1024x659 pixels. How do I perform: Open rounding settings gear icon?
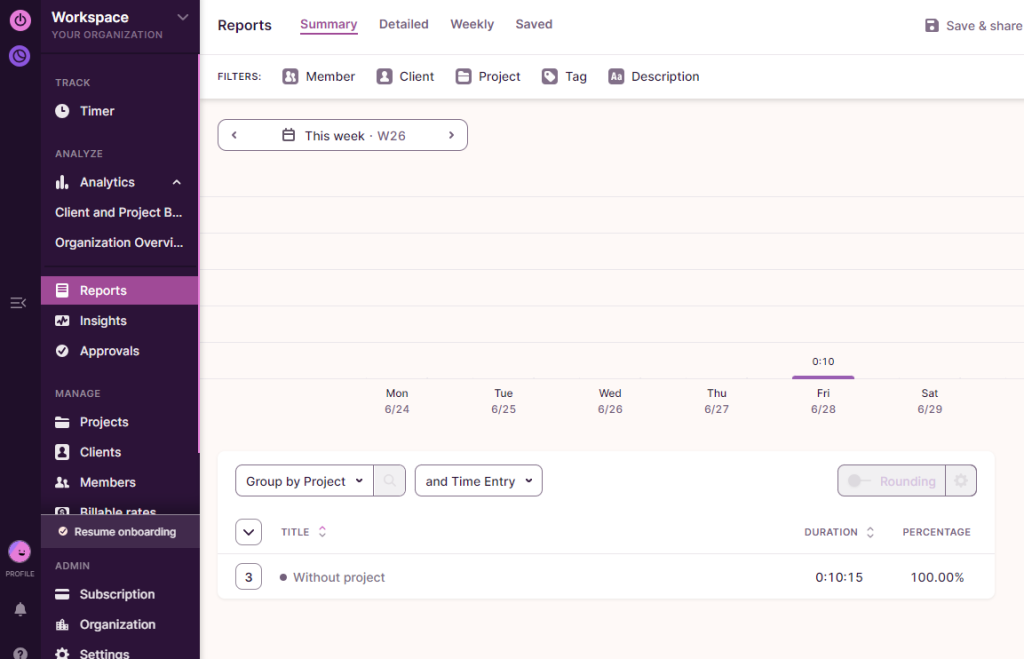pos(961,481)
